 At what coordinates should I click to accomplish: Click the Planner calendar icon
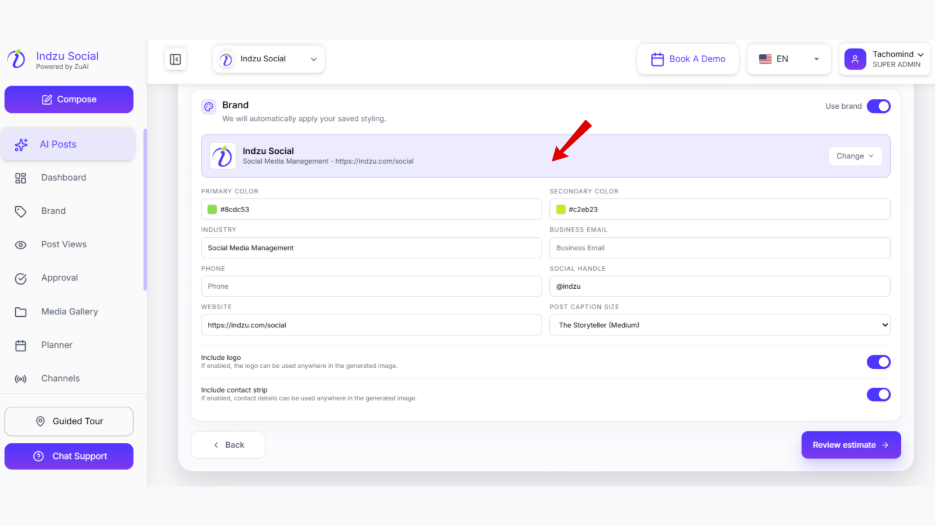[20, 345]
